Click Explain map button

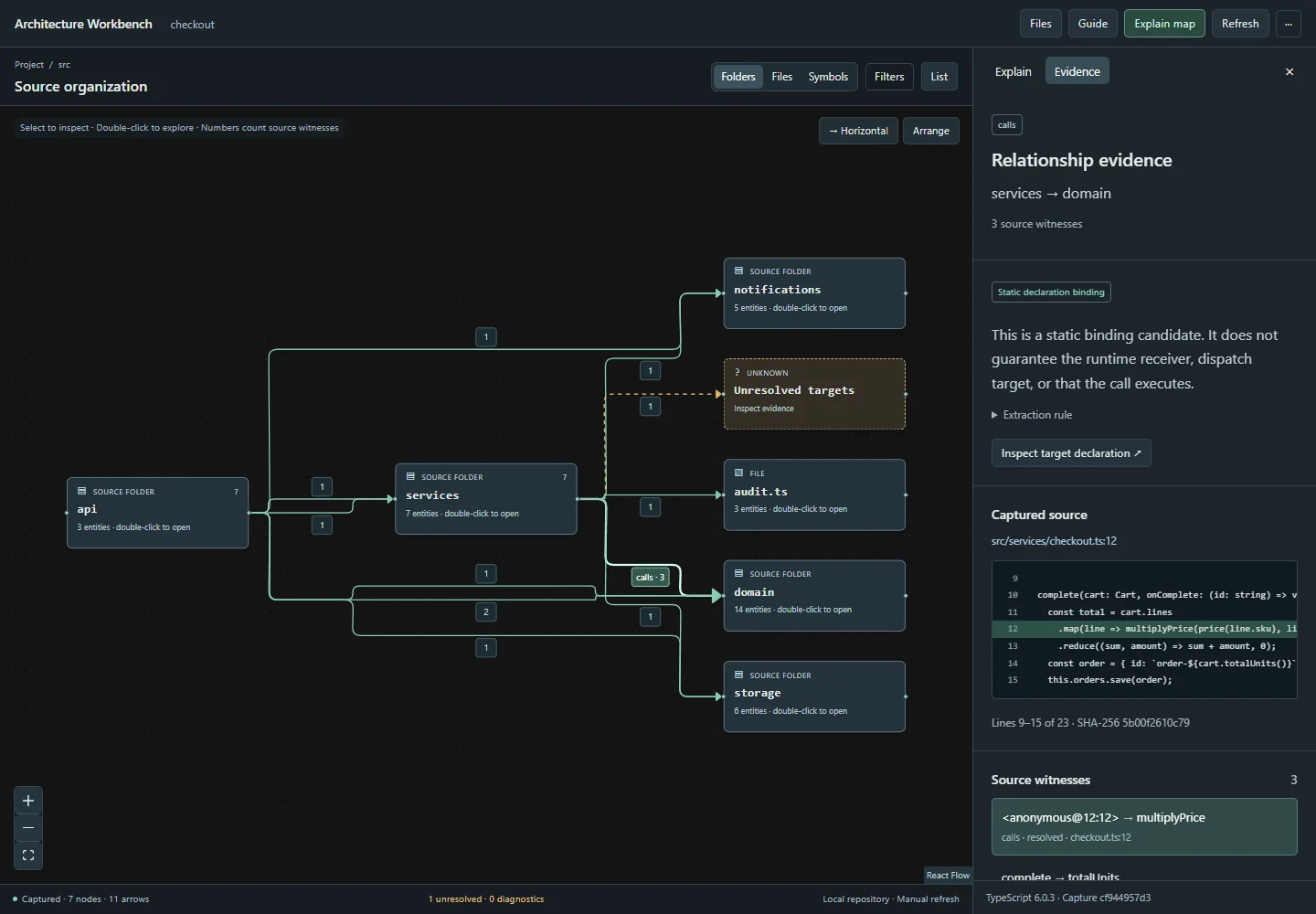tap(1164, 24)
